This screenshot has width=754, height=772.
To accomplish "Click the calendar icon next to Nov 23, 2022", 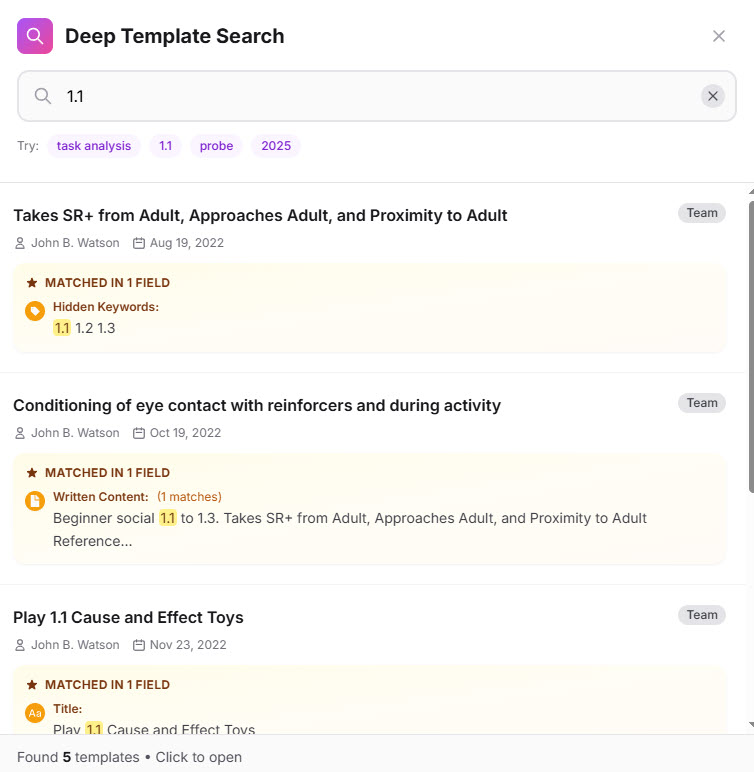I will point(139,645).
